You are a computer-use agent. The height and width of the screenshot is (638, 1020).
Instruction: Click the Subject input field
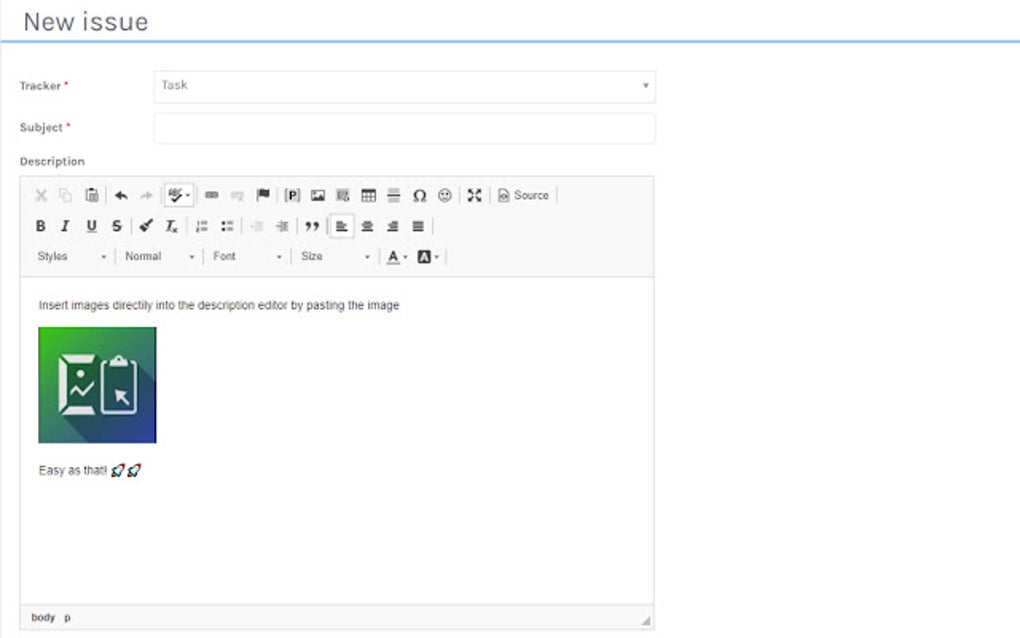point(403,127)
